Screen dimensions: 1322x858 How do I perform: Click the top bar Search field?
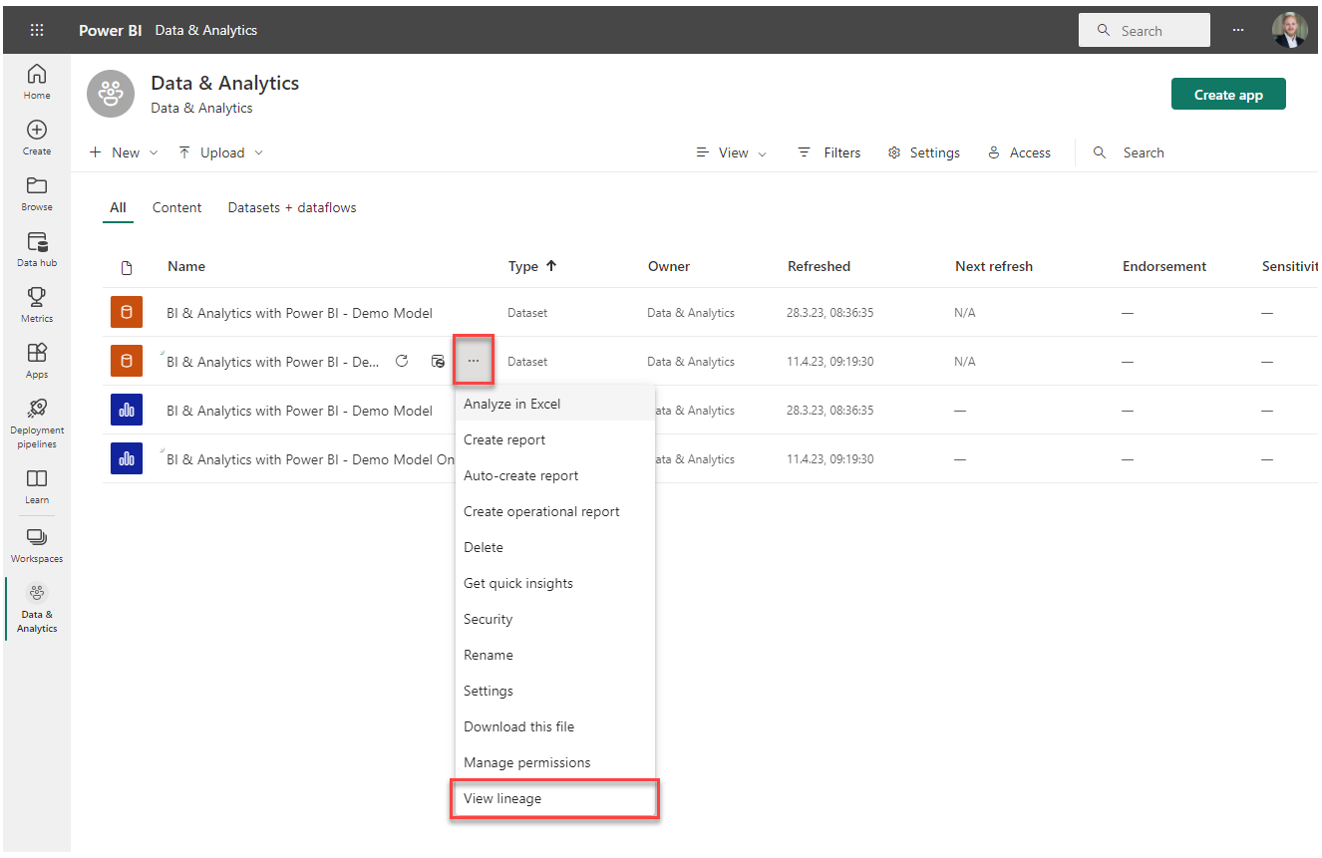[x=1144, y=30]
